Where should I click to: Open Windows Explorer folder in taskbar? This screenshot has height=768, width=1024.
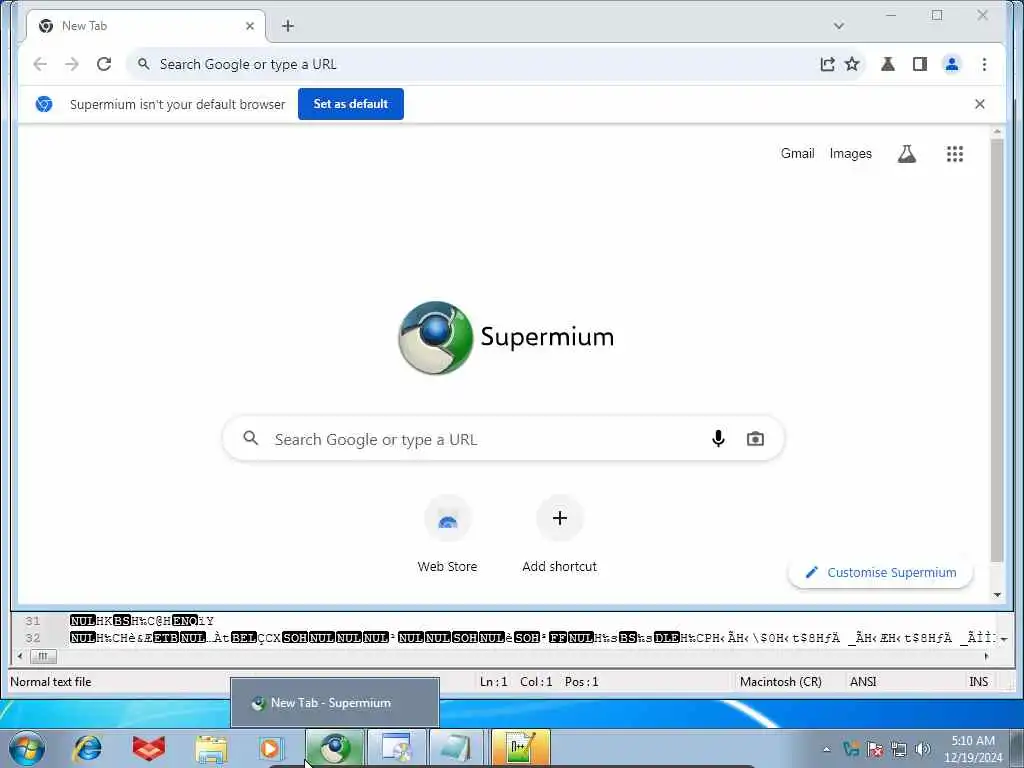click(211, 748)
